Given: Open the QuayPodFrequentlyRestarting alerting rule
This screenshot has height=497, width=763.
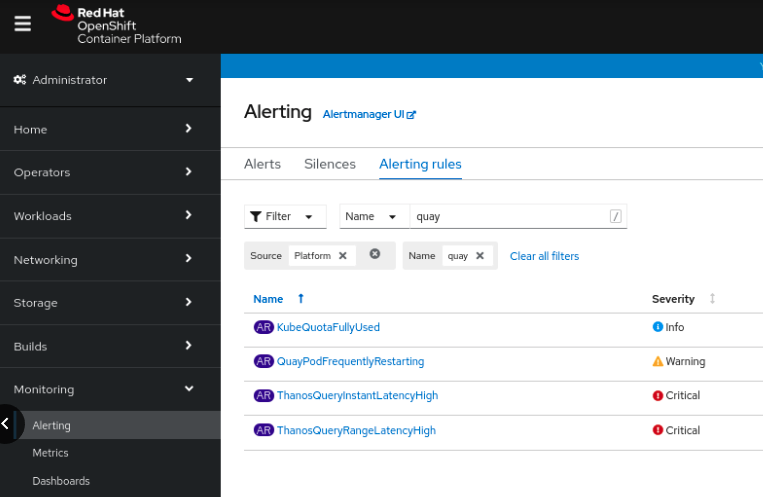Looking at the screenshot, I should click(350, 361).
